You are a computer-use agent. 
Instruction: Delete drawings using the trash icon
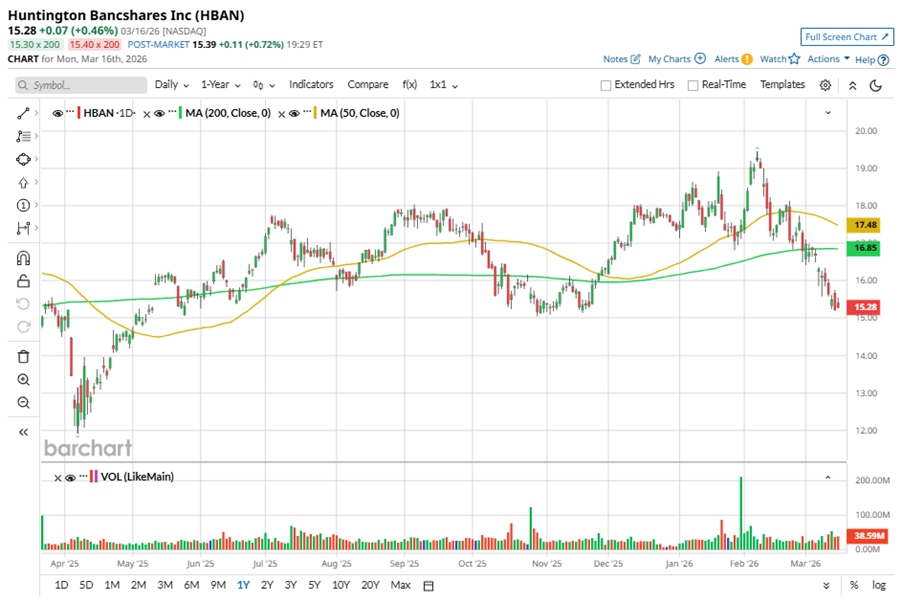pos(23,357)
